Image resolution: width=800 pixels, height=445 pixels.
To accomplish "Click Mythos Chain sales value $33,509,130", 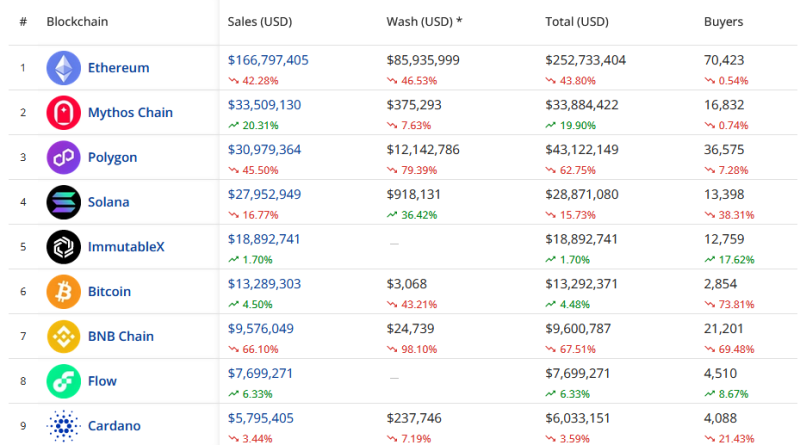I will click(x=264, y=105).
